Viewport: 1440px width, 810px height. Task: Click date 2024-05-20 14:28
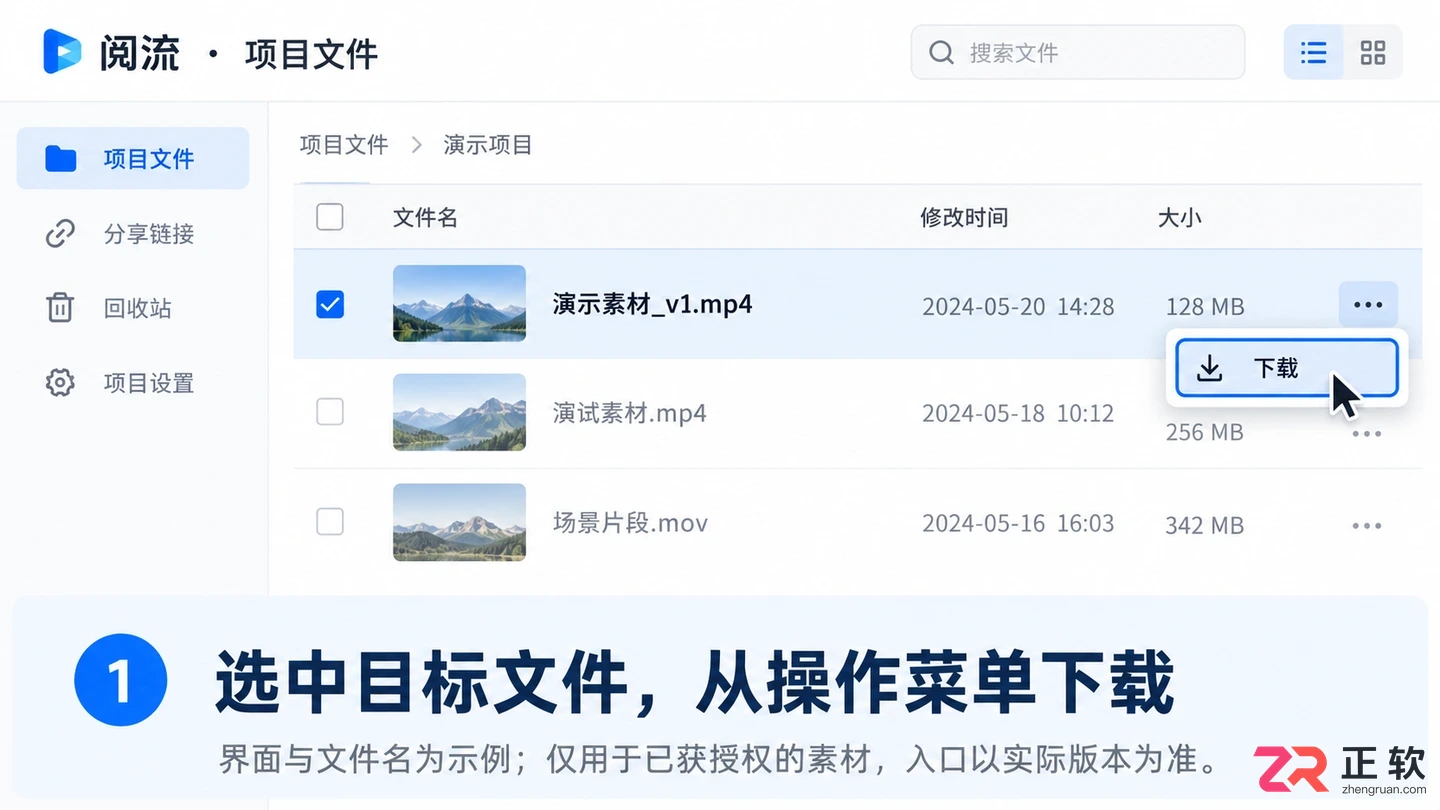1018,306
